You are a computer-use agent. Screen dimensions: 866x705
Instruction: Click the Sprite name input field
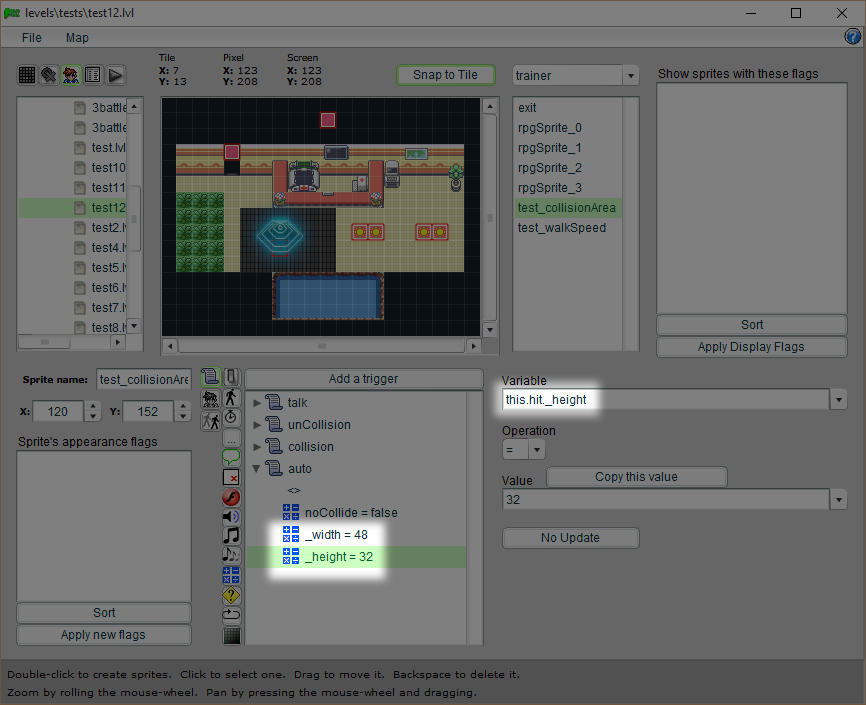[x=144, y=379]
